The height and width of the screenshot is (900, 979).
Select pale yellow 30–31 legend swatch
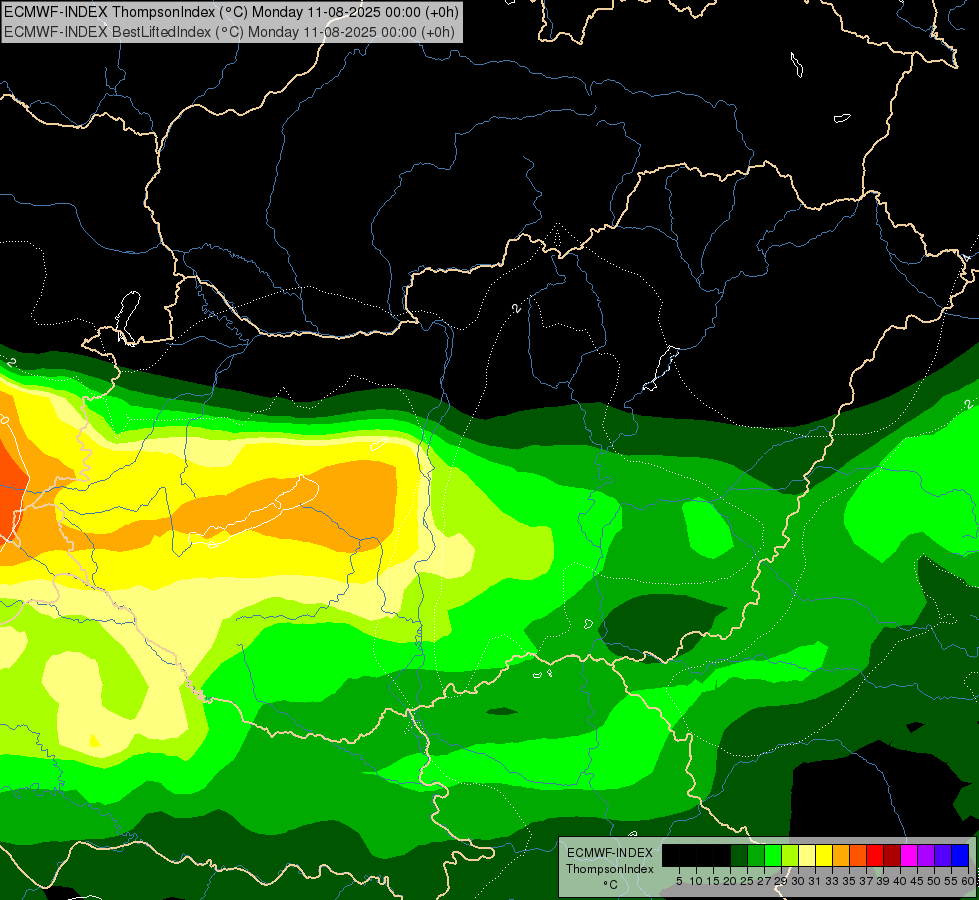click(807, 856)
